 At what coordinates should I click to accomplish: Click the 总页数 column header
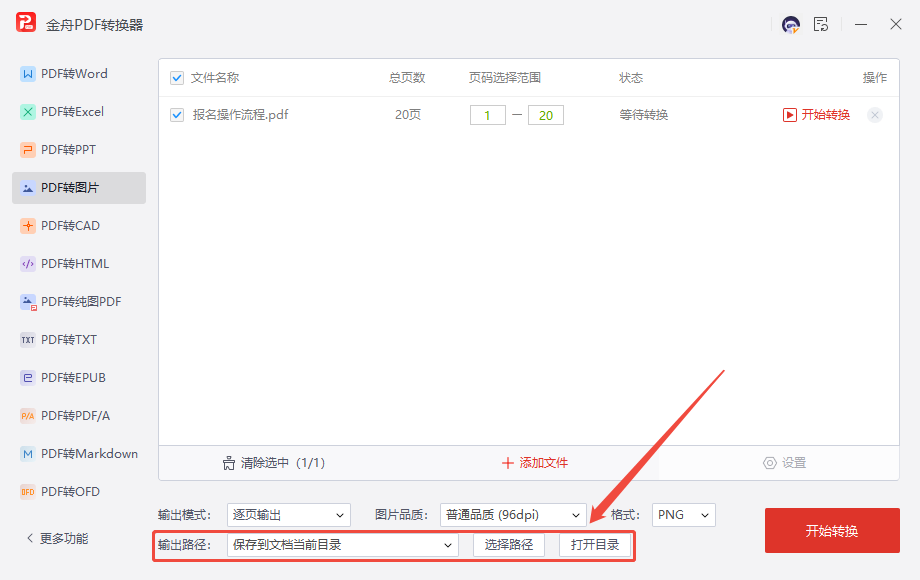pos(407,78)
